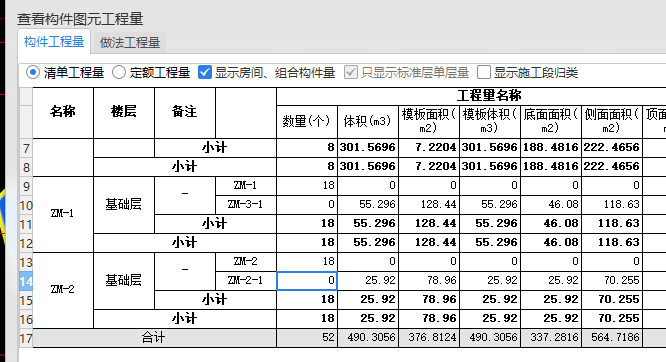Open the 做法工程量 tab
Viewport: 666px width, 362px height.
click(x=130, y=42)
